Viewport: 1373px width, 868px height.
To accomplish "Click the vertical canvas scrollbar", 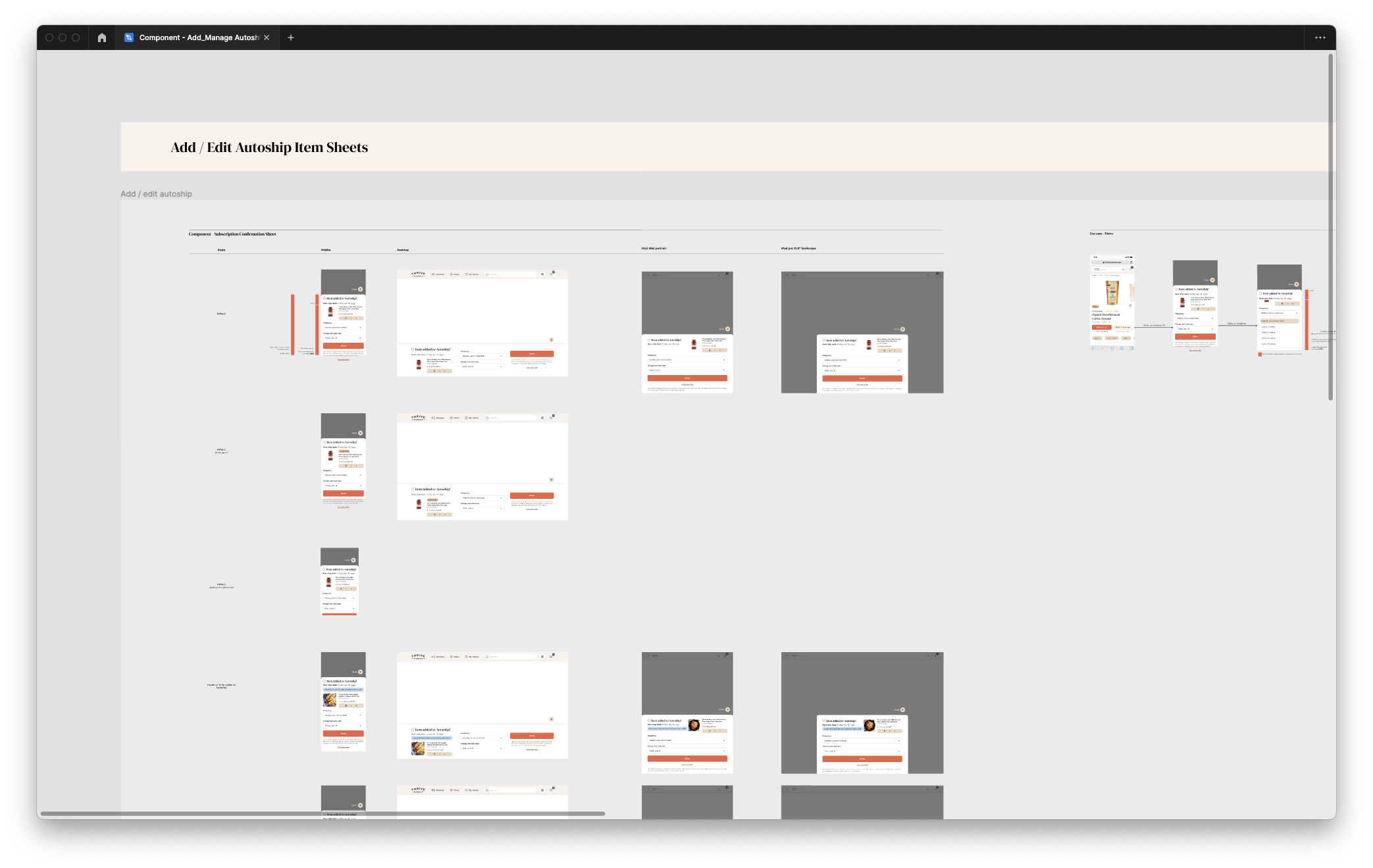I will point(1331,227).
